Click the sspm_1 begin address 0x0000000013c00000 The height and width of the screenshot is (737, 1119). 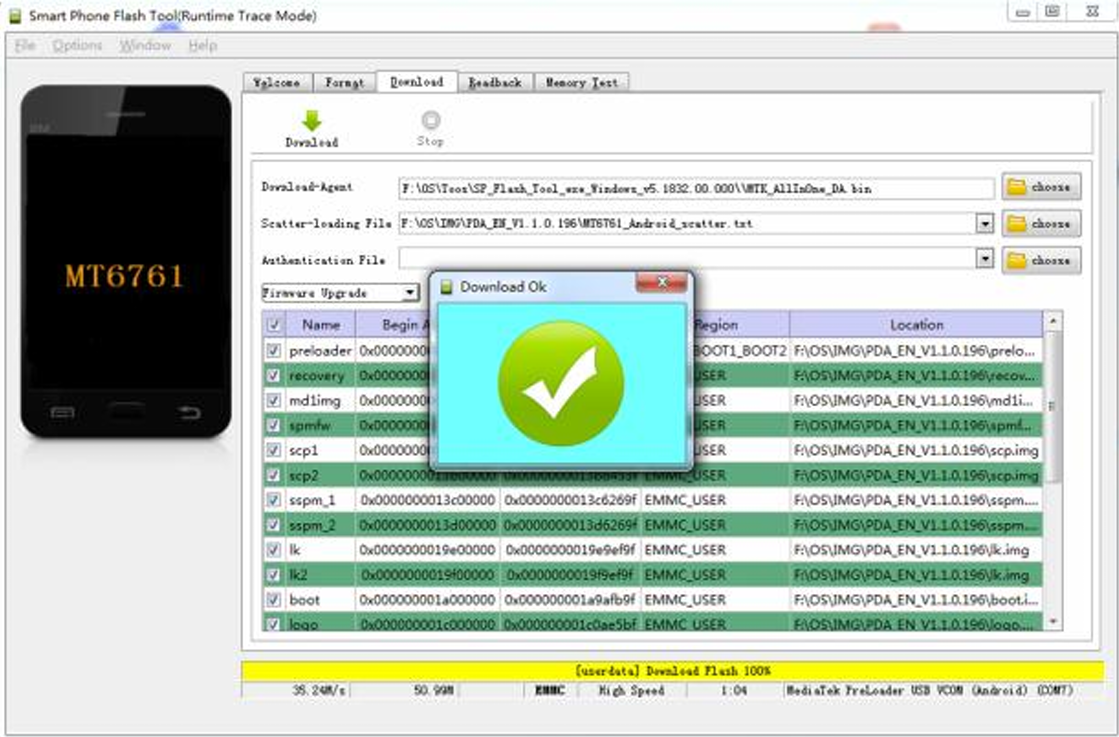pos(427,500)
